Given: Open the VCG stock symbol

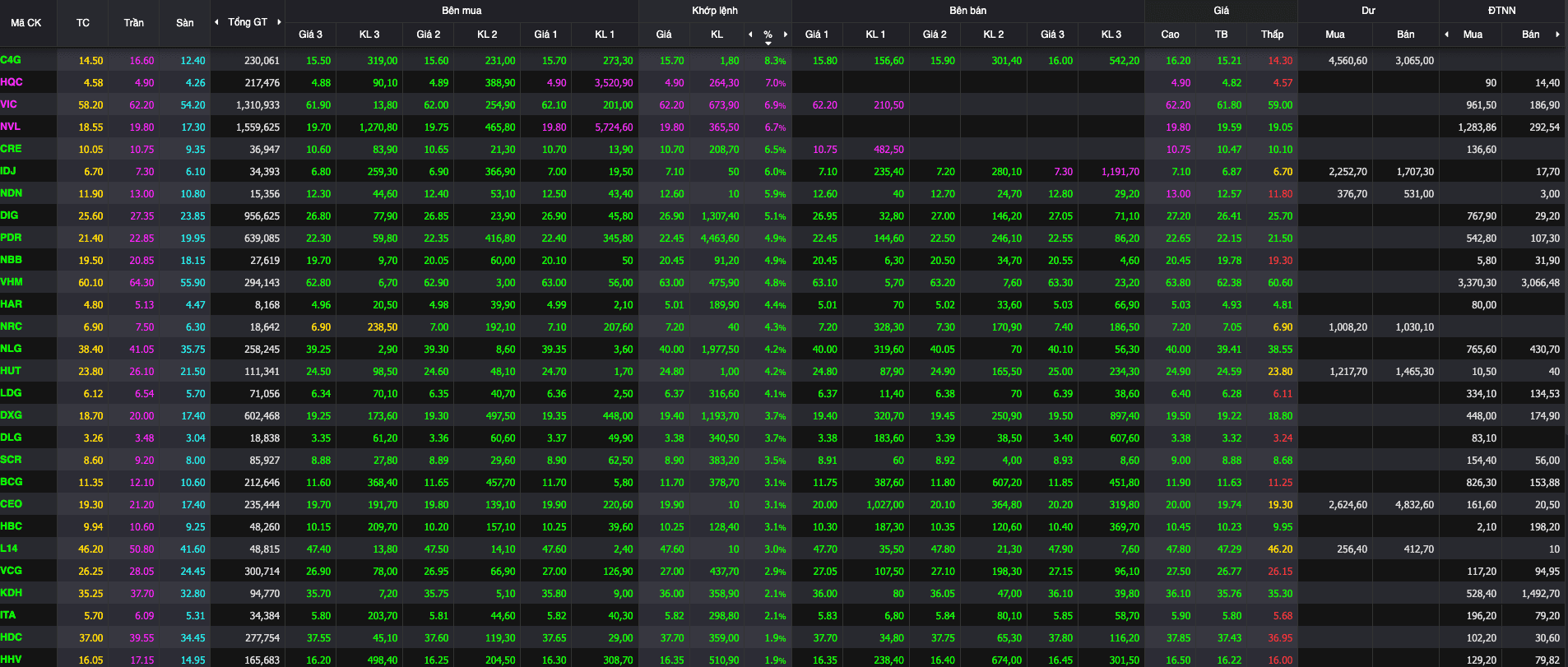Looking at the screenshot, I should 12,571.
